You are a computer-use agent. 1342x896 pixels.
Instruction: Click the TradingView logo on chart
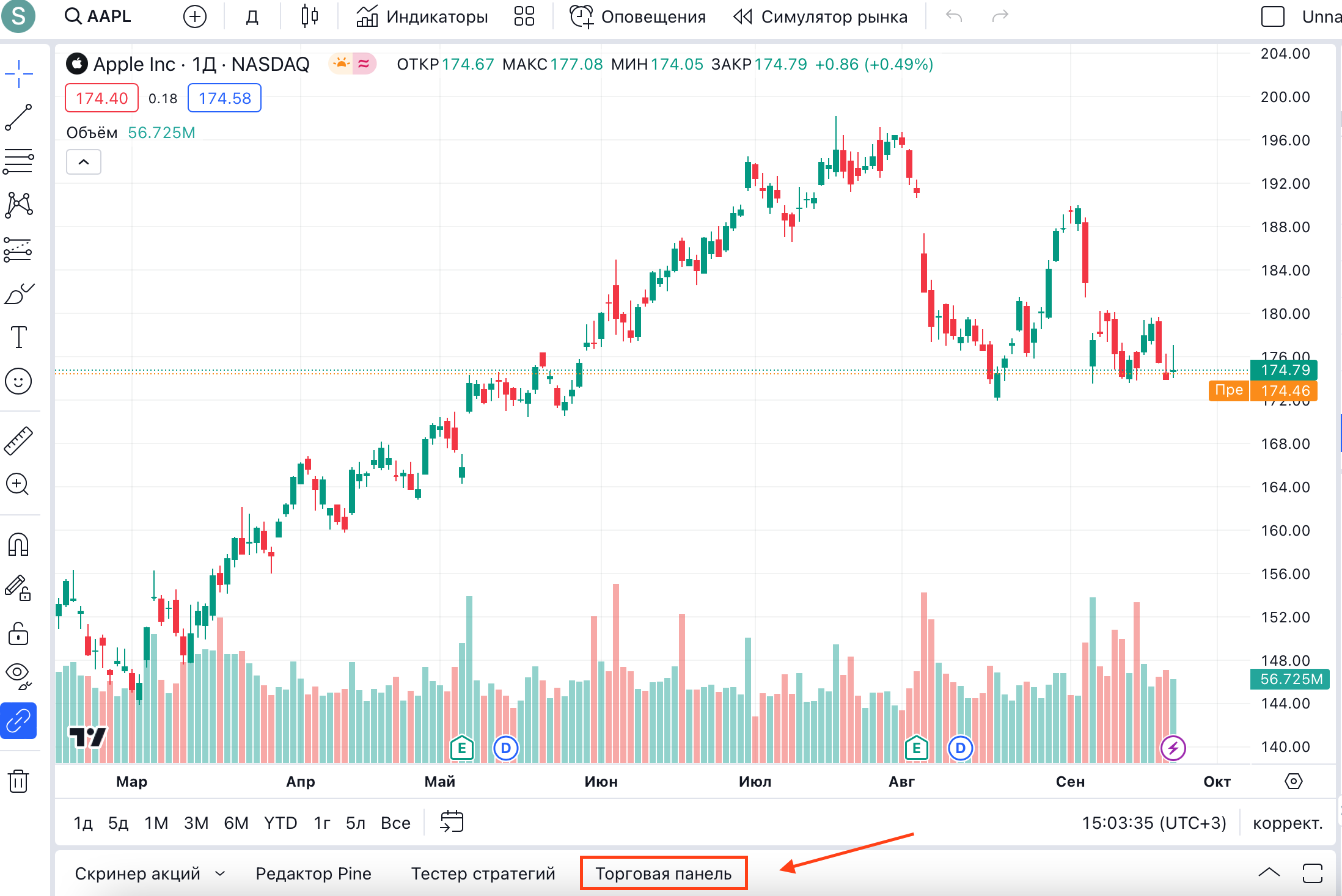87,737
